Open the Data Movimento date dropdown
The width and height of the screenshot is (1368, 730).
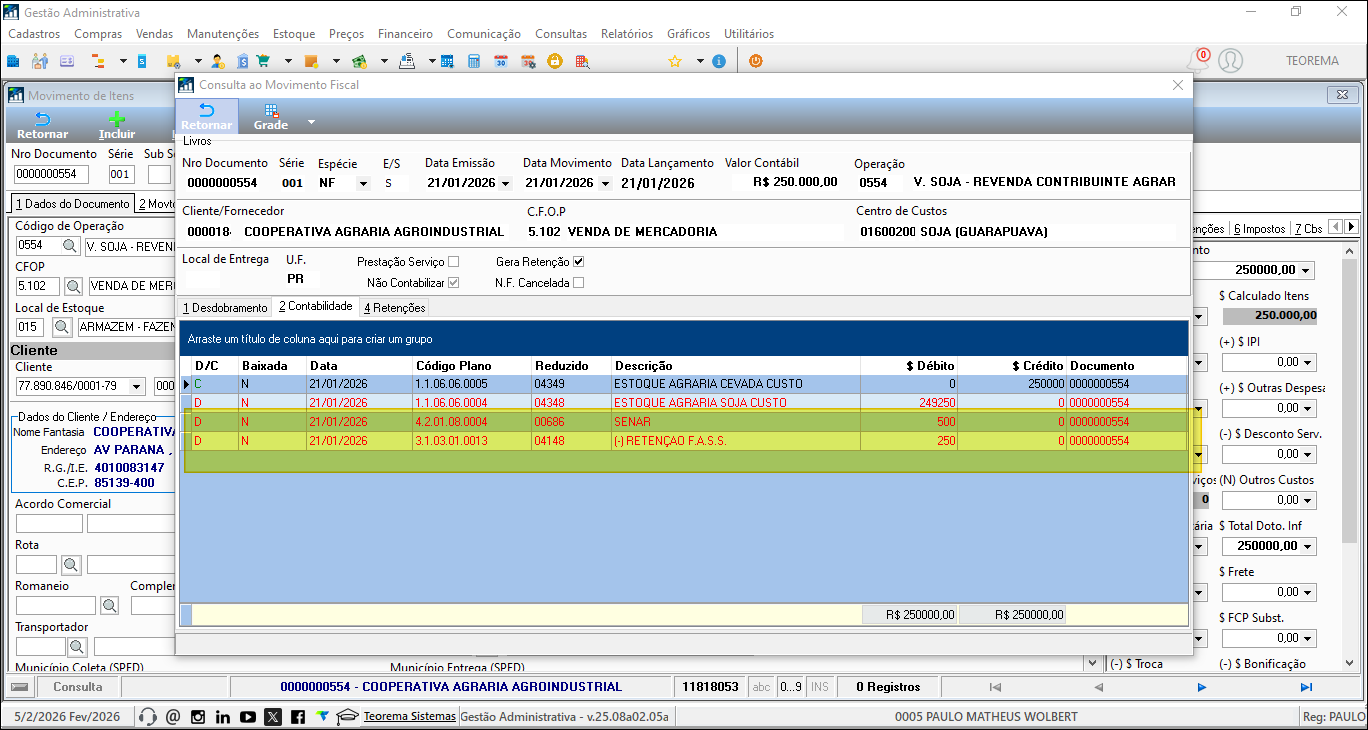pos(603,183)
